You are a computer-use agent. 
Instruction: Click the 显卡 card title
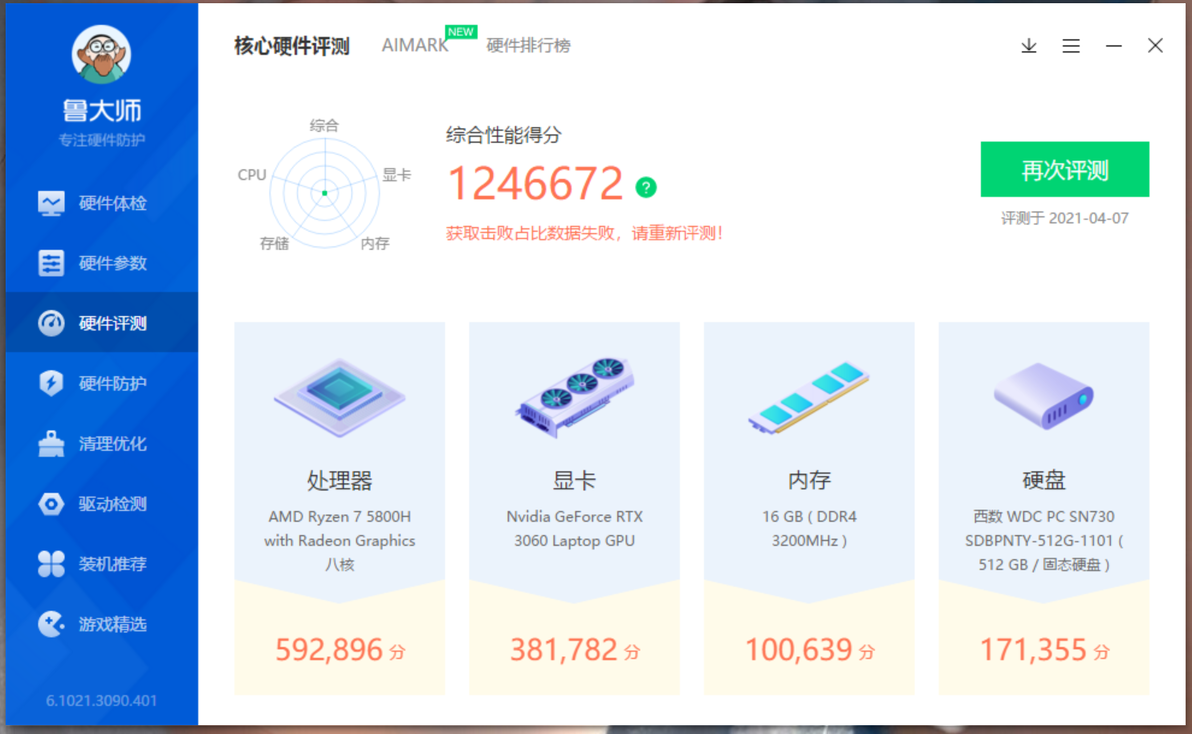click(x=575, y=480)
